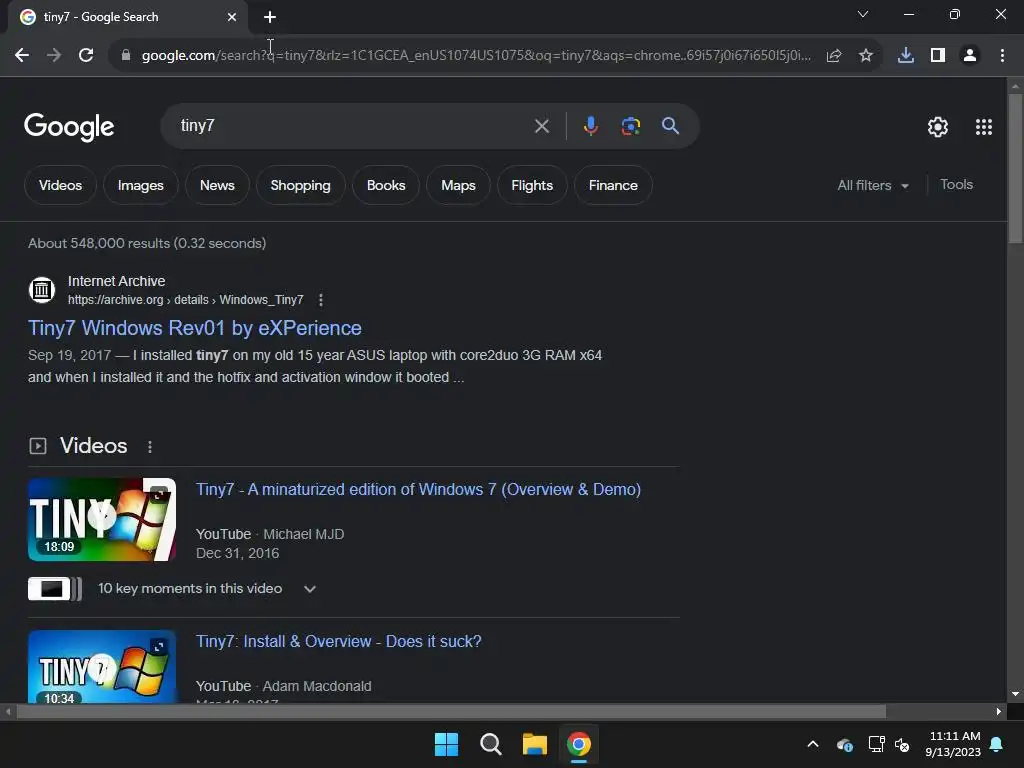1024x768 pixels.
Task: Search by voice microphone icon
Action: pyautogui.click(x=590, y=126)
